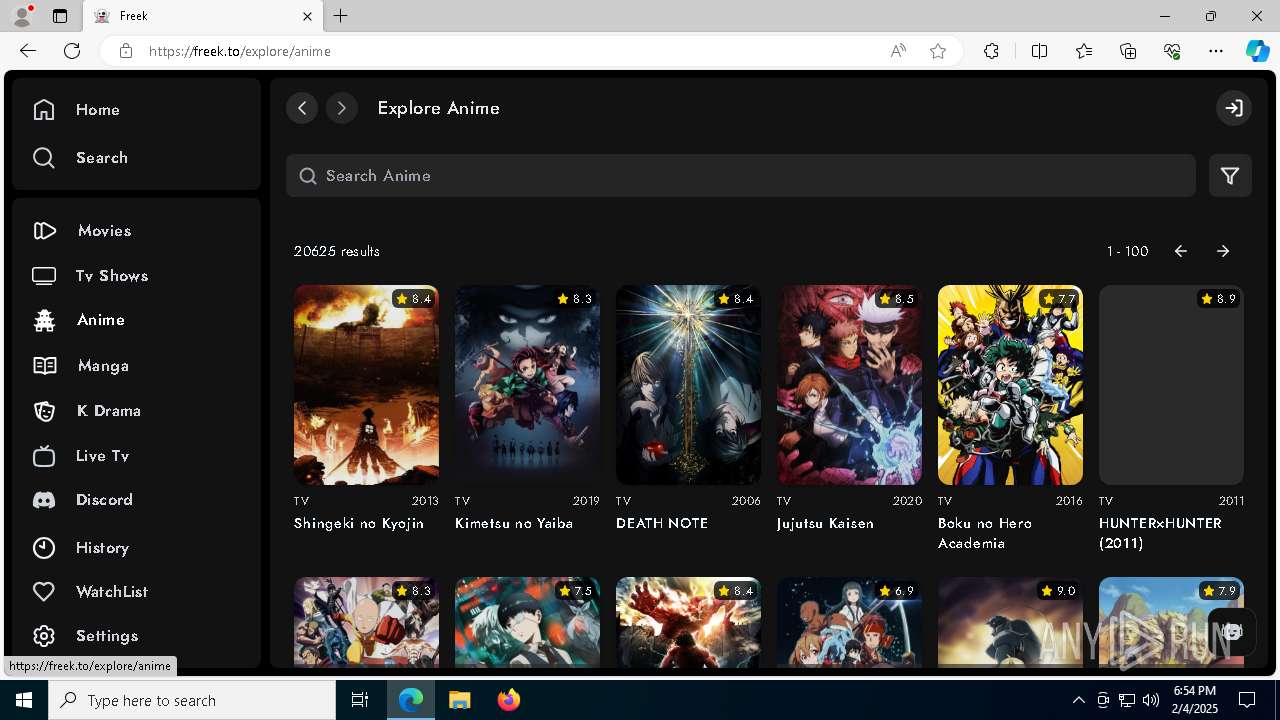Image resolution: width=1280 pixels, height=720 pixels.
Task: Click in the Search Anime field
Action: pos(741,176)
